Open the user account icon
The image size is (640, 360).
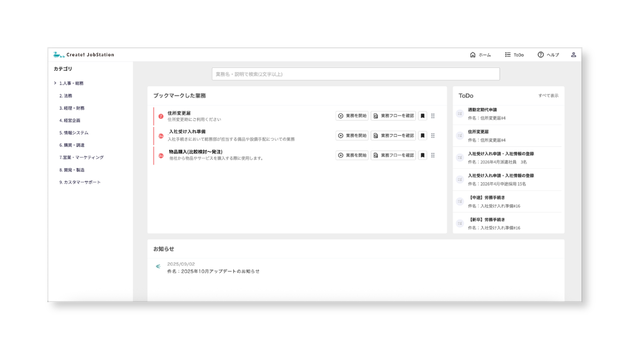[x=573, y=55]
